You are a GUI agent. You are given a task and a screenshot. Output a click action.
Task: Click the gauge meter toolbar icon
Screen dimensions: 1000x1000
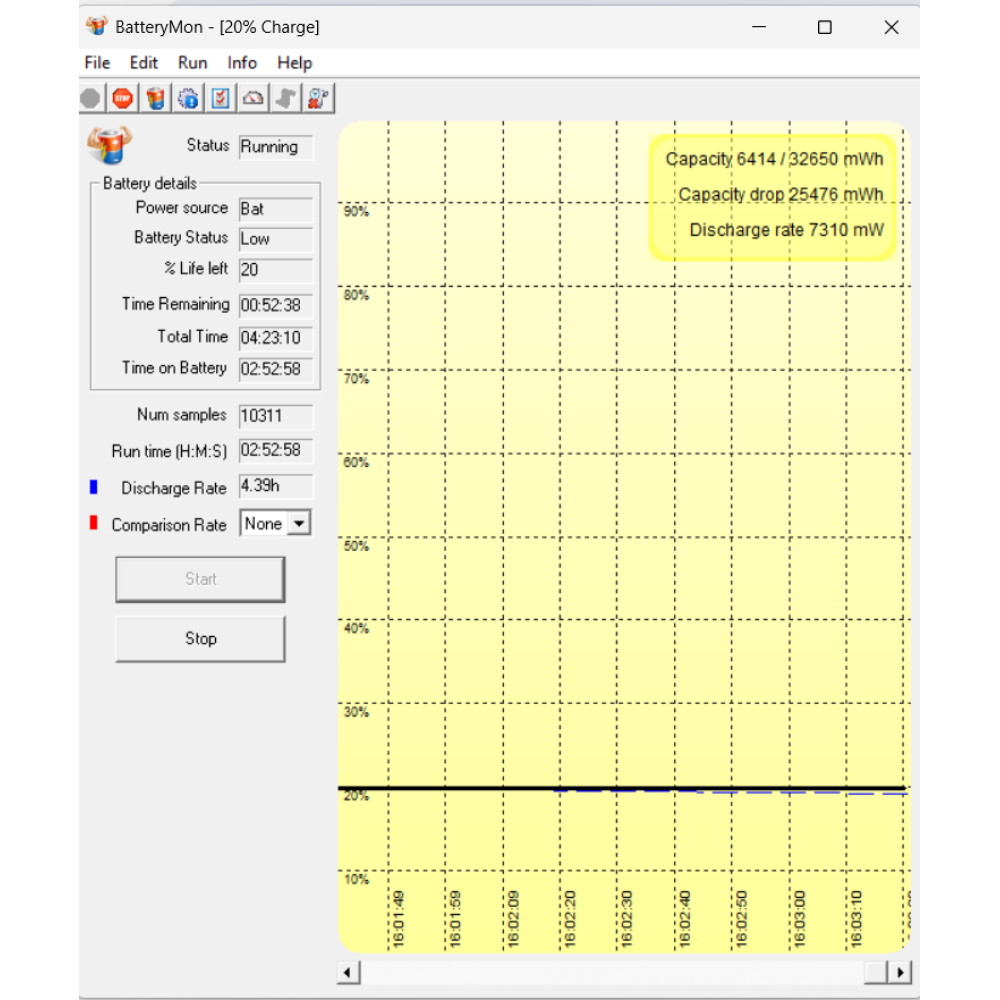253,98
